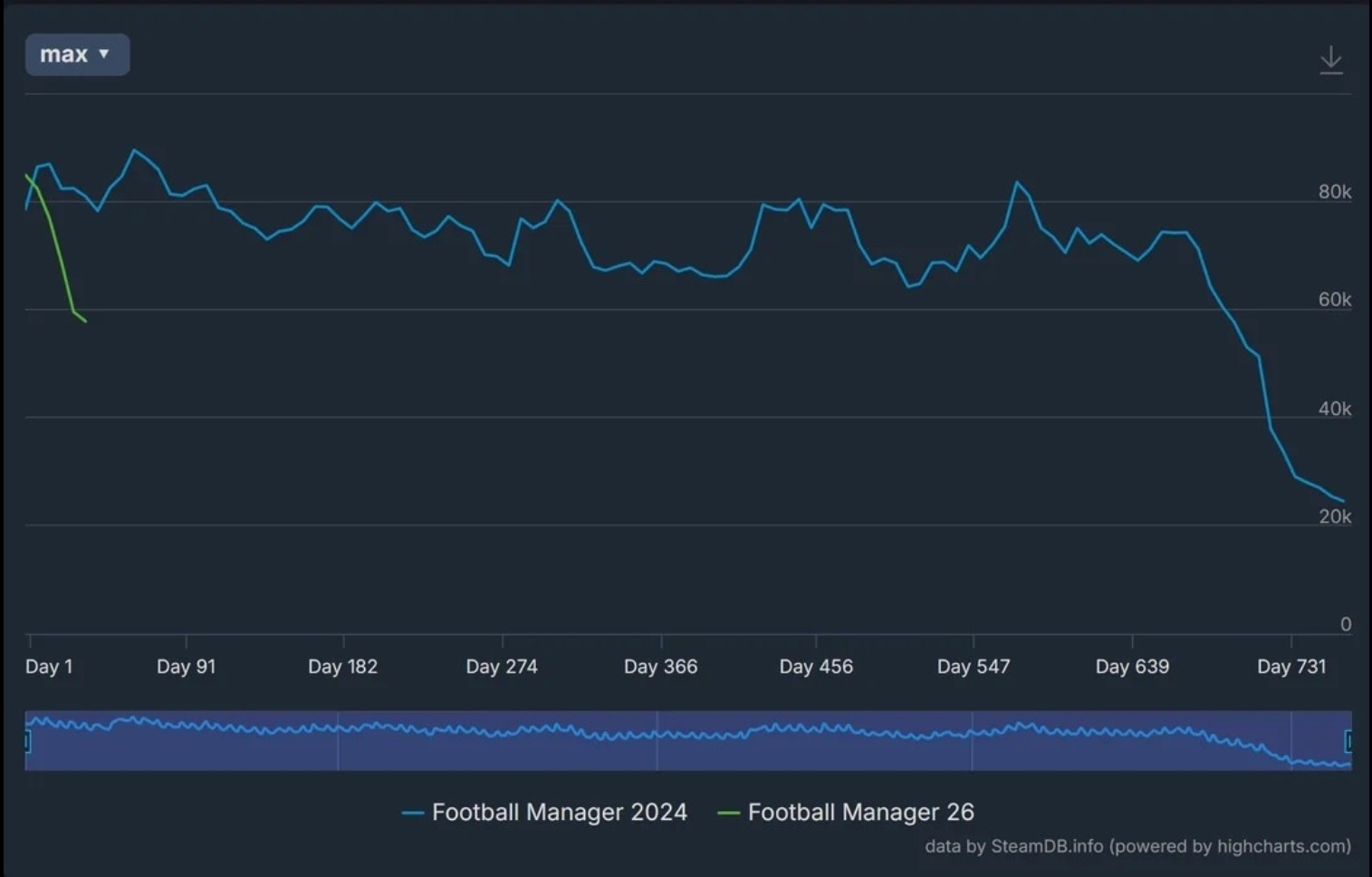Screen dimensions: 1372x877
Task: Click the highcharts.com credit text
Action: click(x=1281, y=846)
